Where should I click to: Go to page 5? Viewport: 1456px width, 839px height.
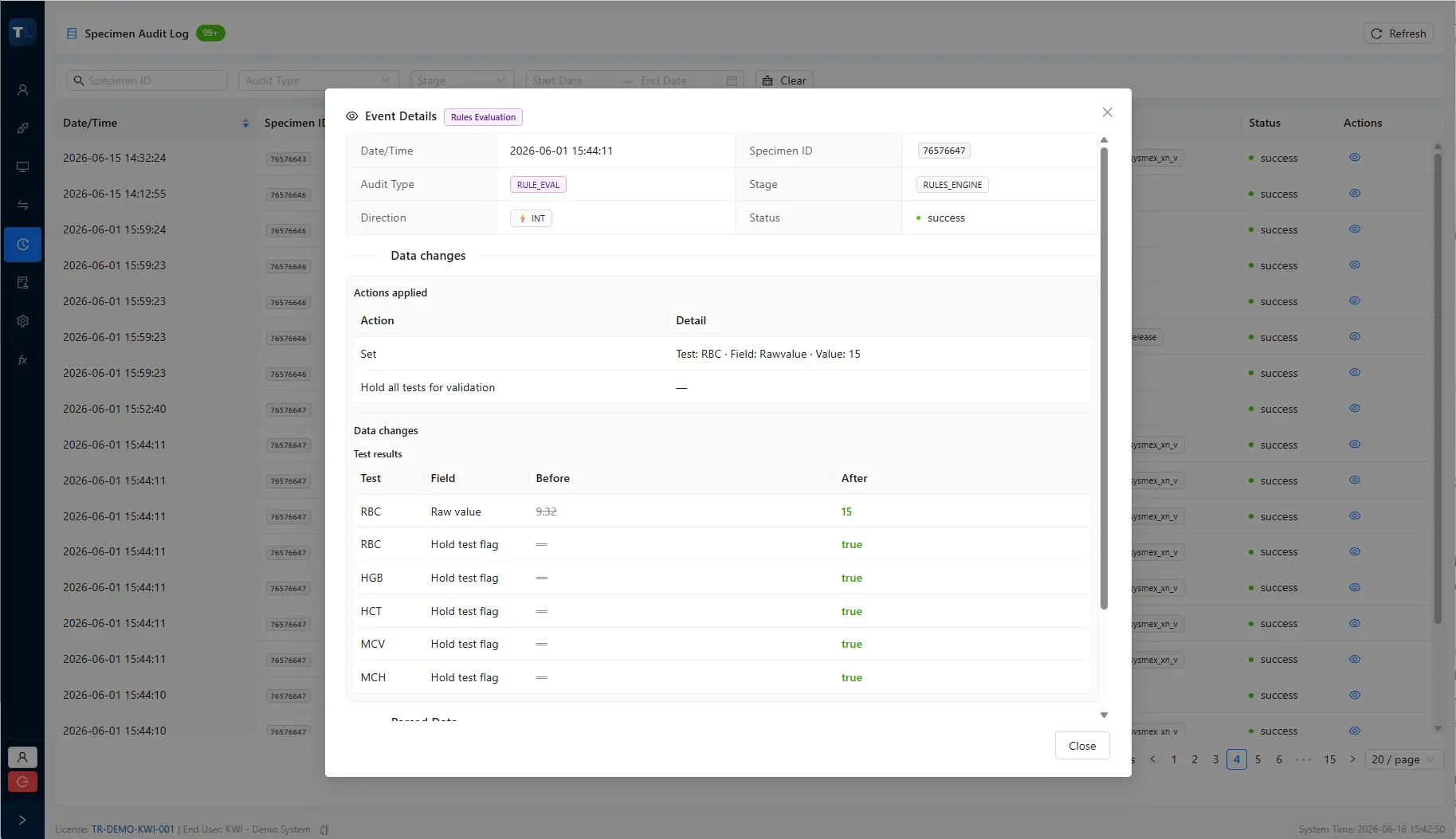(x=1258, y=759)
